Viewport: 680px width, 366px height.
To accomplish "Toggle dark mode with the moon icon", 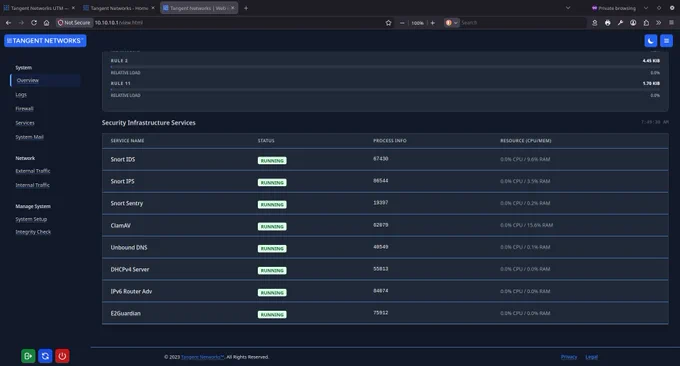I will click(651, 41).
